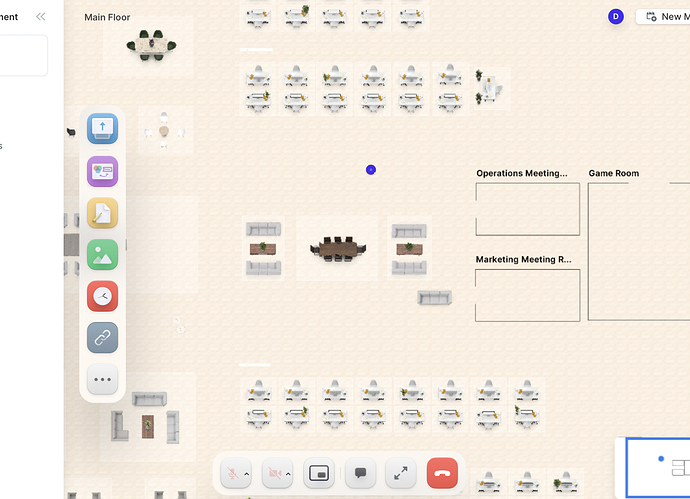Open the red clock timer app
This screenshot has width=690, height=499.
(102, 296)
